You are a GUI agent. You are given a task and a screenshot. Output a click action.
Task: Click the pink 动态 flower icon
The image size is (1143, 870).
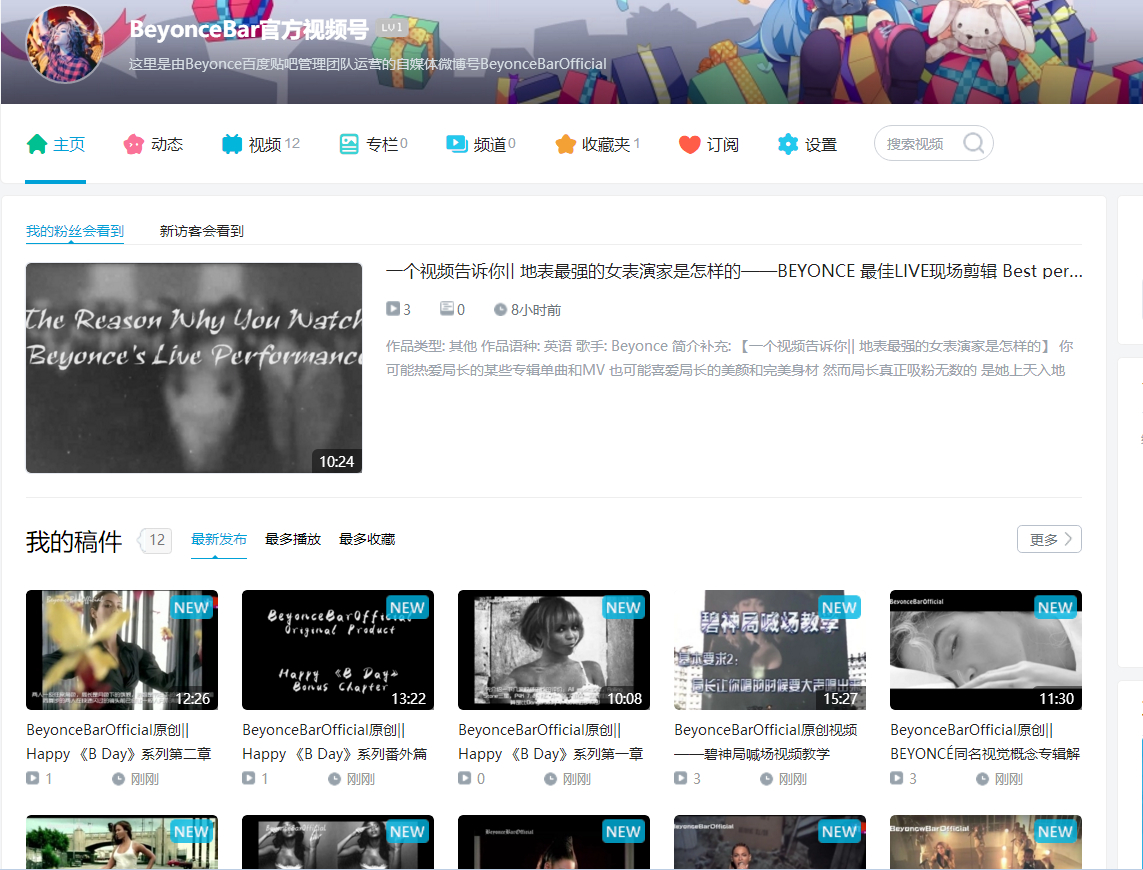click(133, 144)
